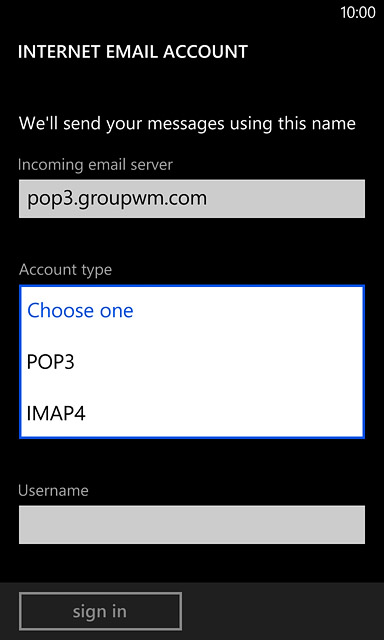Viewport: 384px width, 640px height.
Task: Select POP3 as the account type
Action: pos(191,362)
